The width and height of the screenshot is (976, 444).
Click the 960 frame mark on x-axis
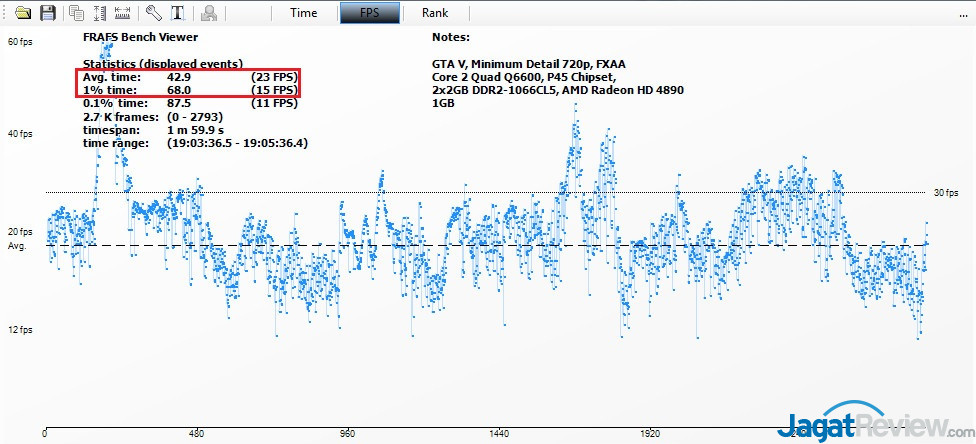point(347,435)
